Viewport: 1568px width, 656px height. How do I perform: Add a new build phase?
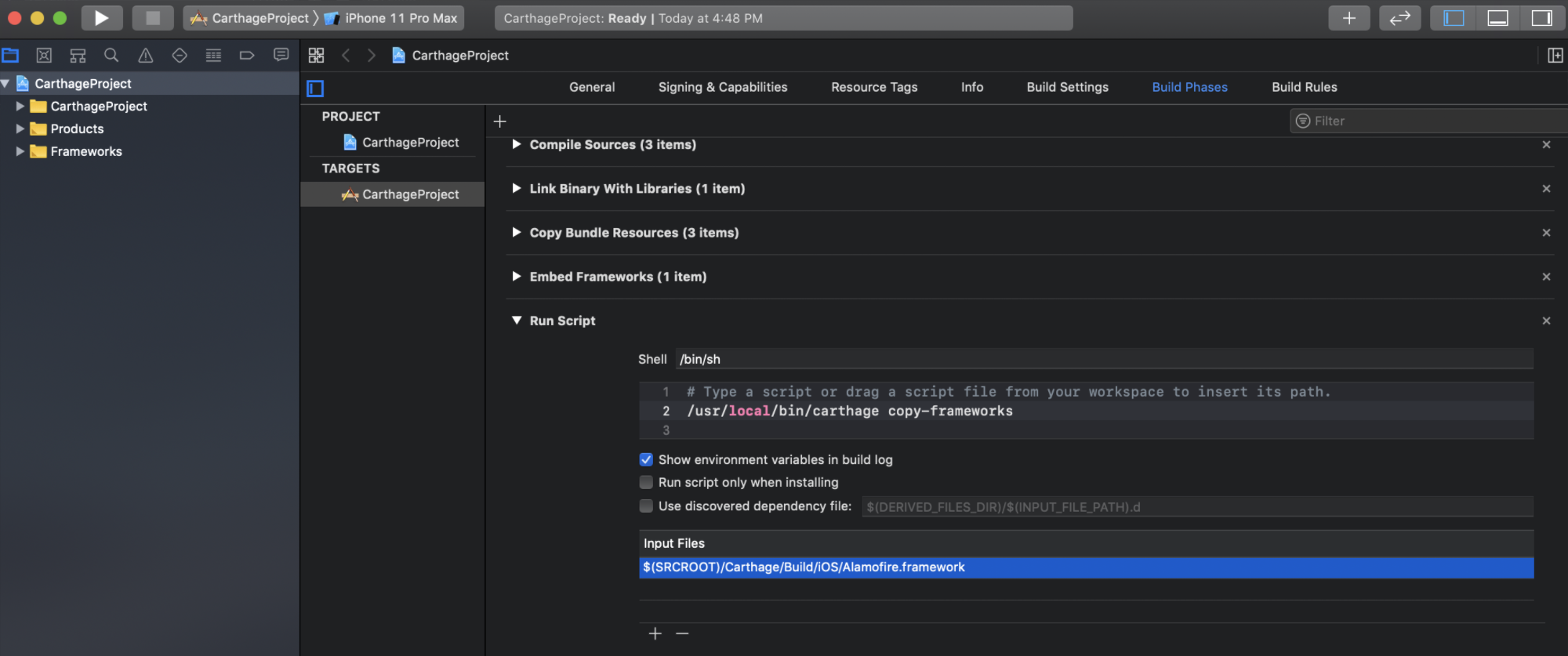click(499, 121)
